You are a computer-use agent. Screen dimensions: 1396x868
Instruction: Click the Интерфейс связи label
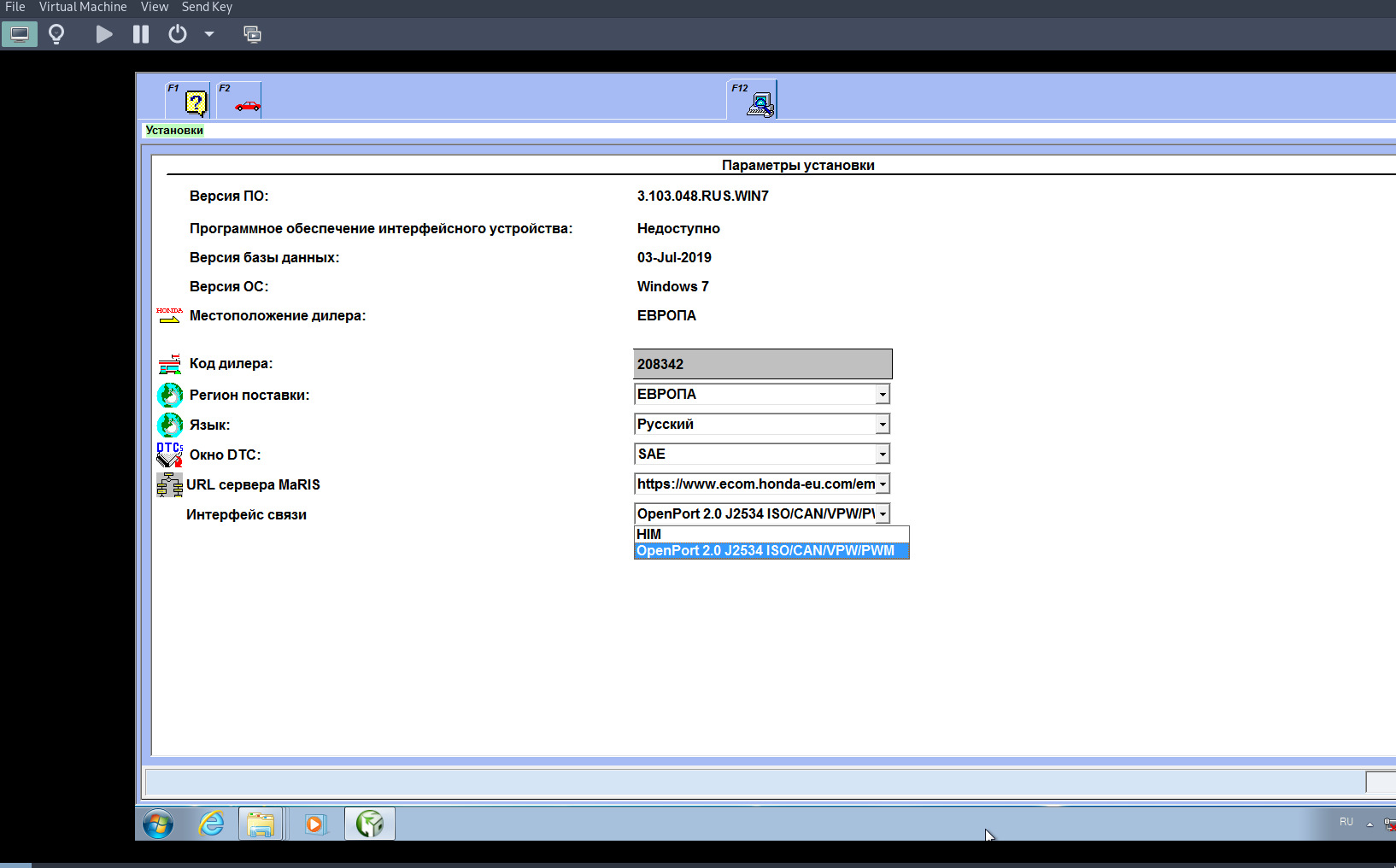click(246, 514)
